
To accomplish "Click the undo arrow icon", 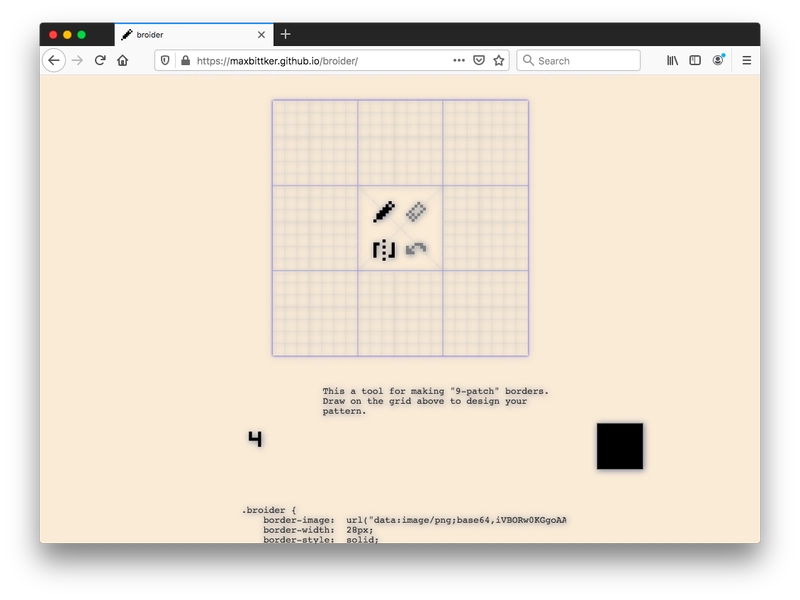I will (416, 249).
